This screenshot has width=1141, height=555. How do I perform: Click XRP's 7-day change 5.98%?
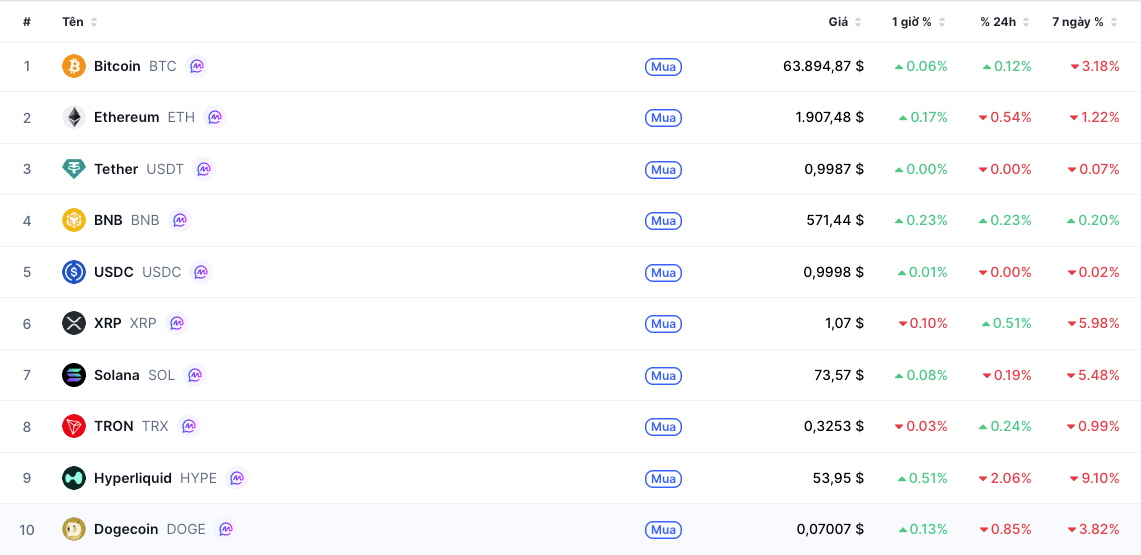(1094, 323)
